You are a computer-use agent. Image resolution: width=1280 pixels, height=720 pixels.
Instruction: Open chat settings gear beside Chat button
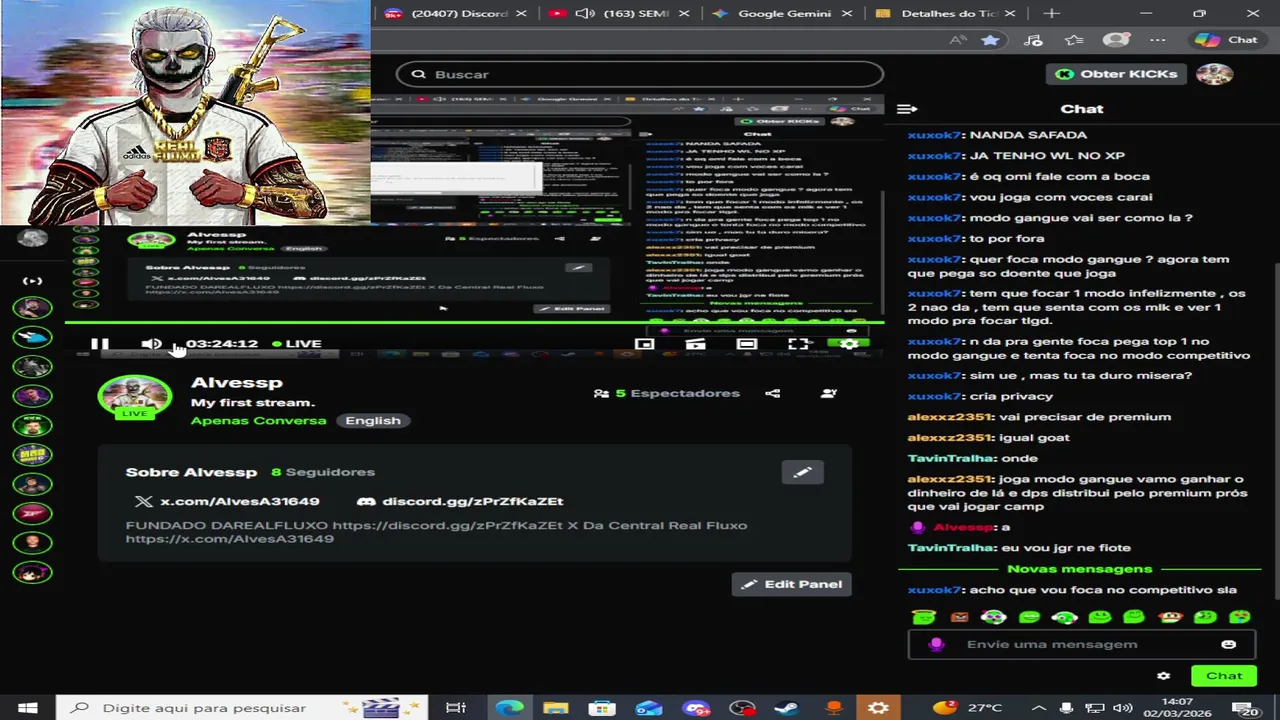pos(1163,676)
